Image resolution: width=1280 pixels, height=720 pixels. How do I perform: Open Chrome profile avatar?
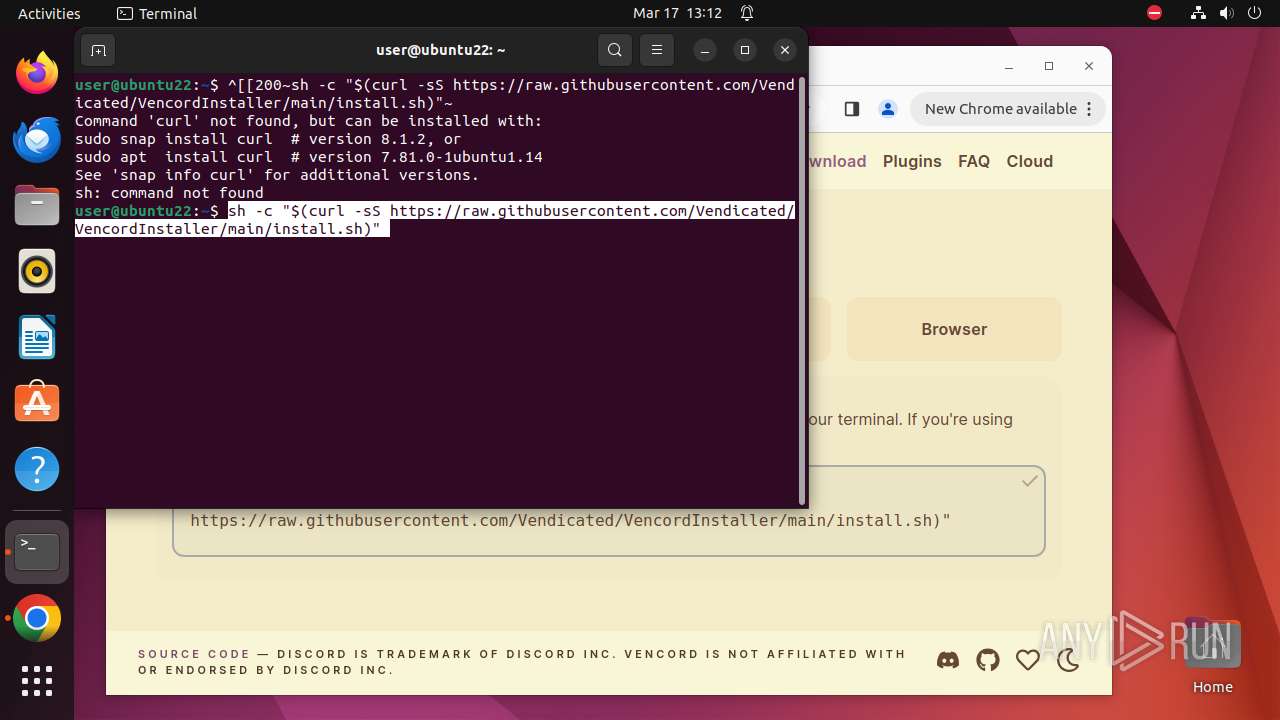point(887,109)
